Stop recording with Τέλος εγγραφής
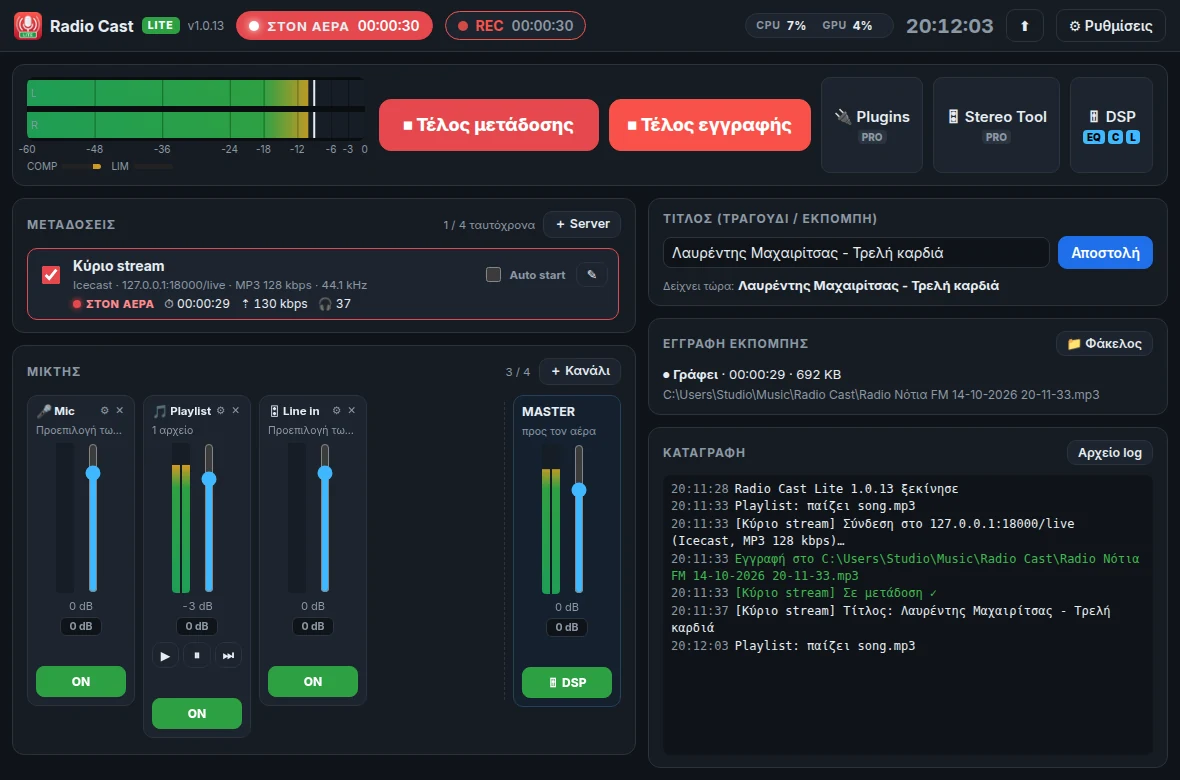 pos(710,125)
